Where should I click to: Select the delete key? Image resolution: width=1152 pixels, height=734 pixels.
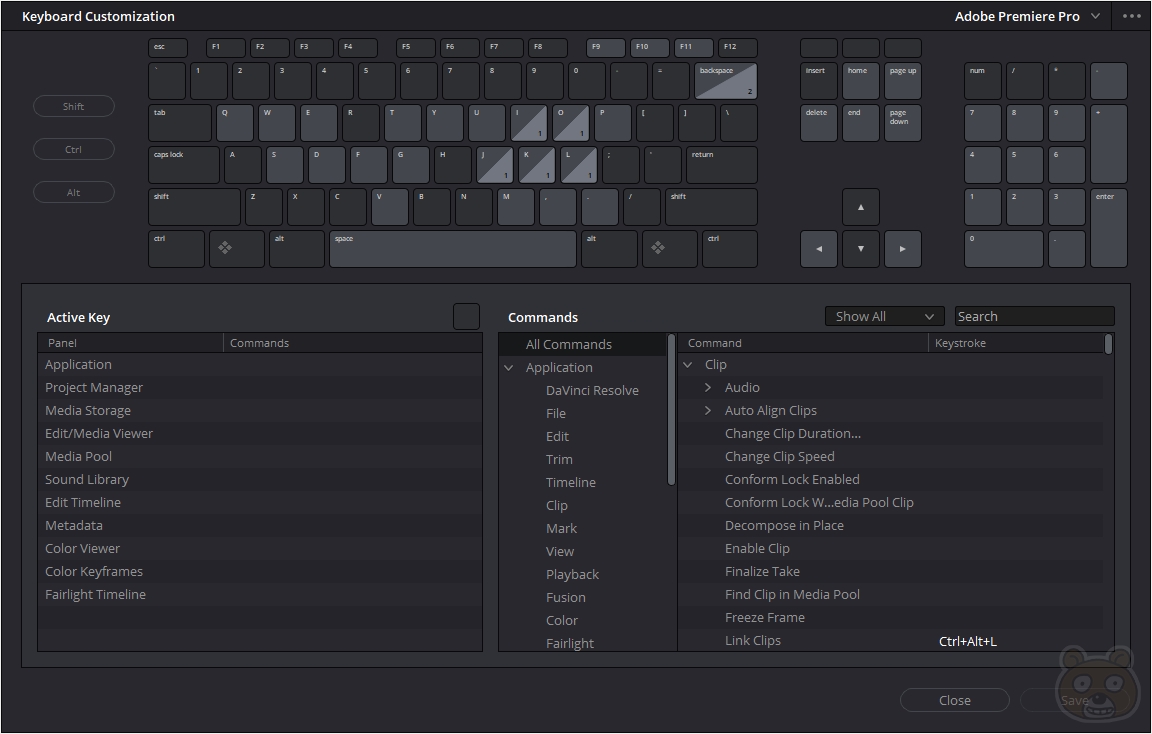[818, 123]
